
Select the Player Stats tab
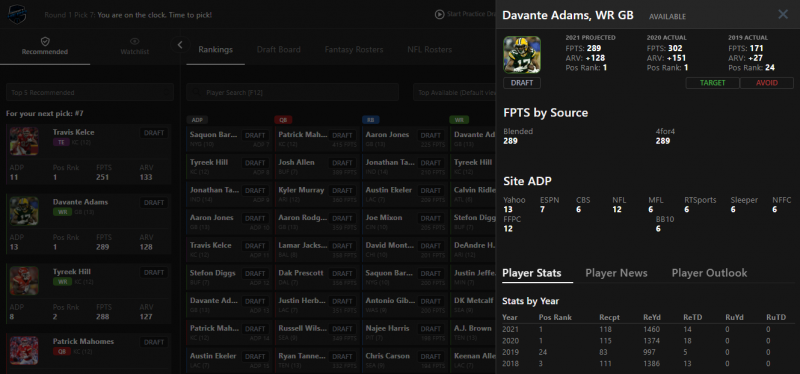coord(532,273)
